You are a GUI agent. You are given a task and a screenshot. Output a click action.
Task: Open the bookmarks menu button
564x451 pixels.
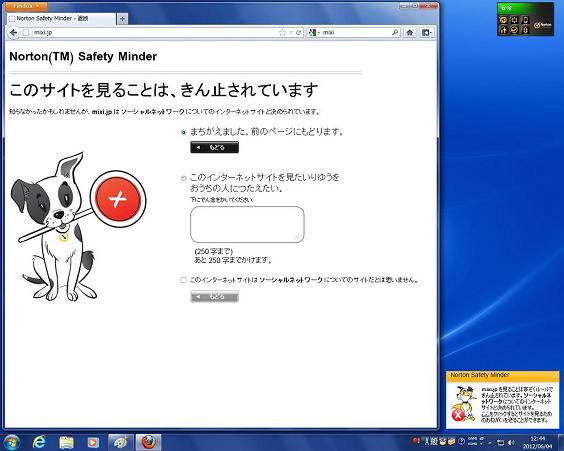(x=427, y=33)
